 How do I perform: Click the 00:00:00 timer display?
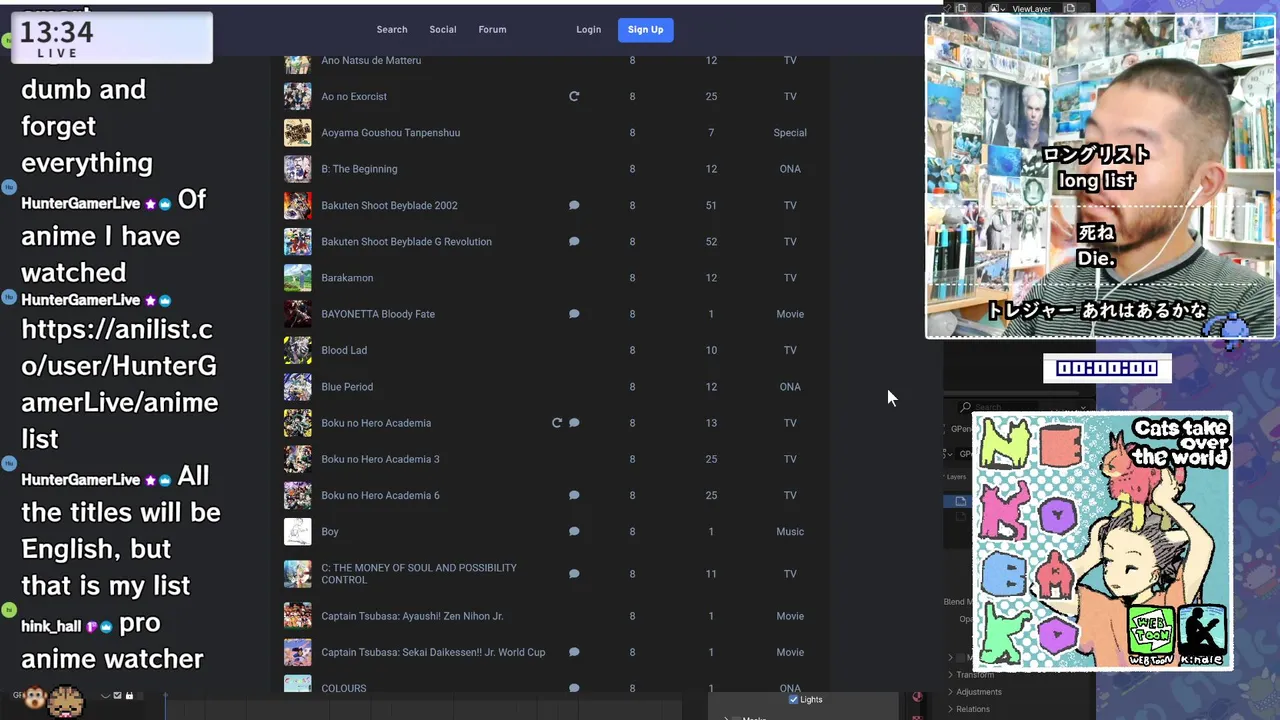[1107, 368]
